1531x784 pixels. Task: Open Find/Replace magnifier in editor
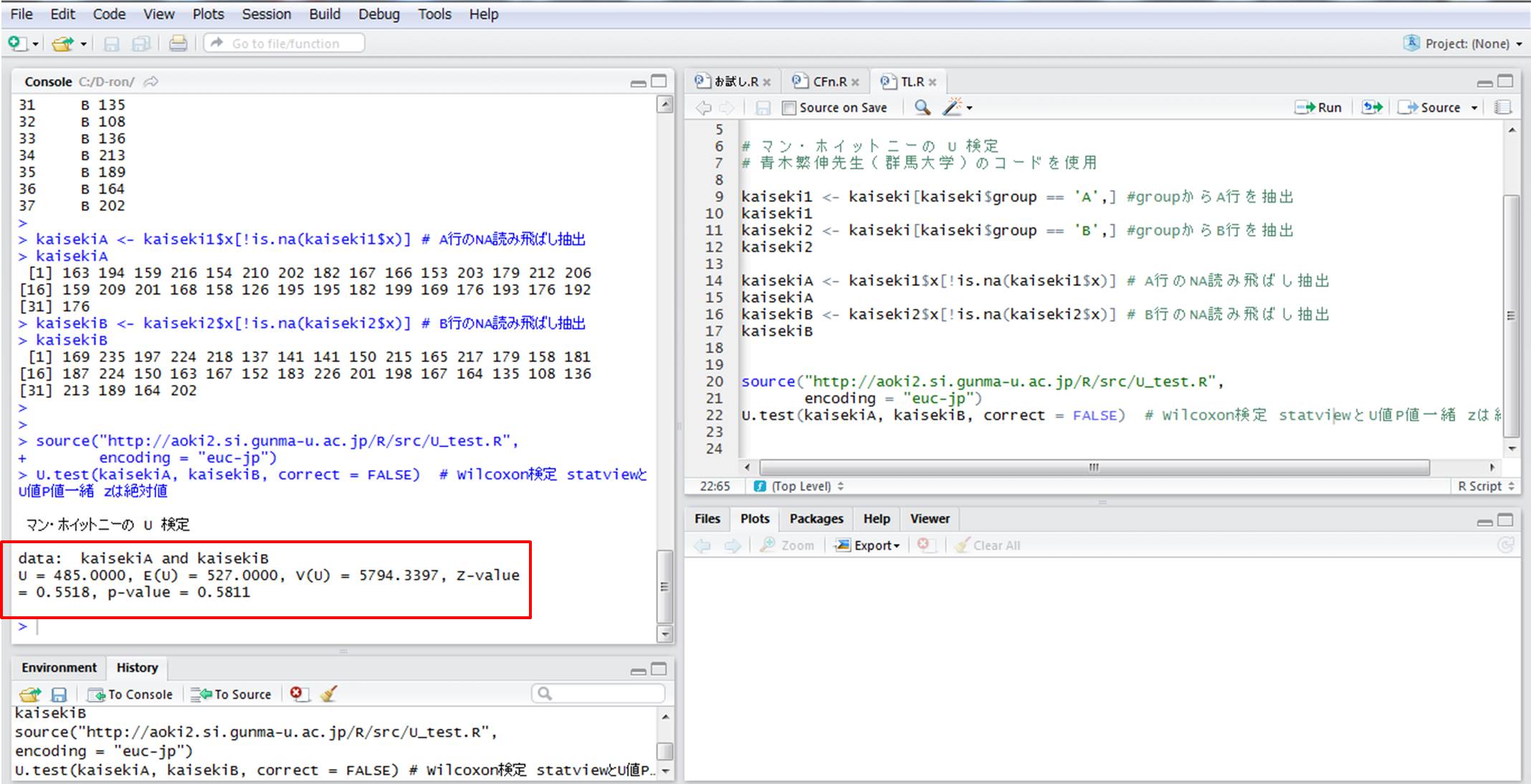(922, 107)
